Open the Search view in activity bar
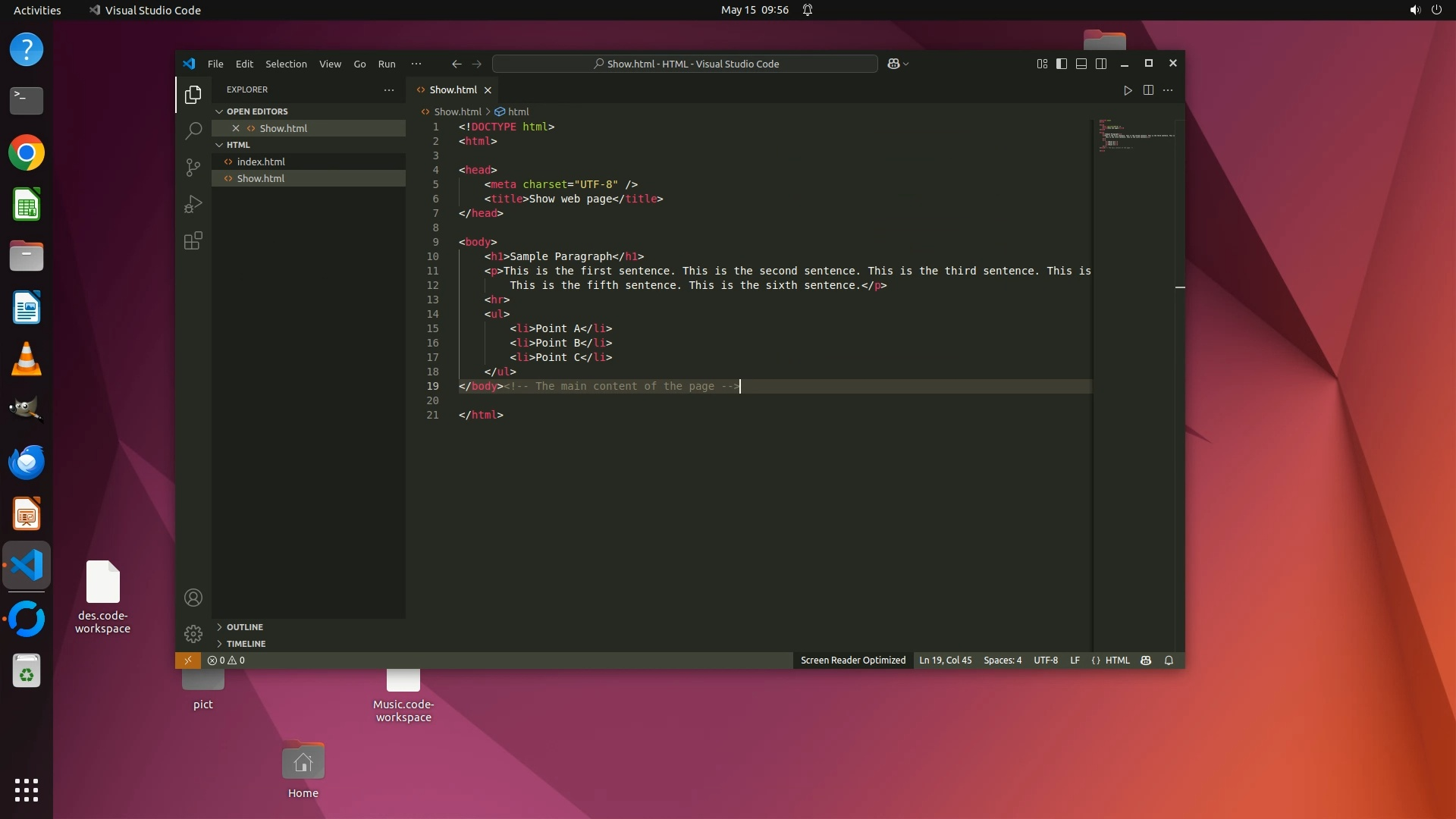 (193, 130)
